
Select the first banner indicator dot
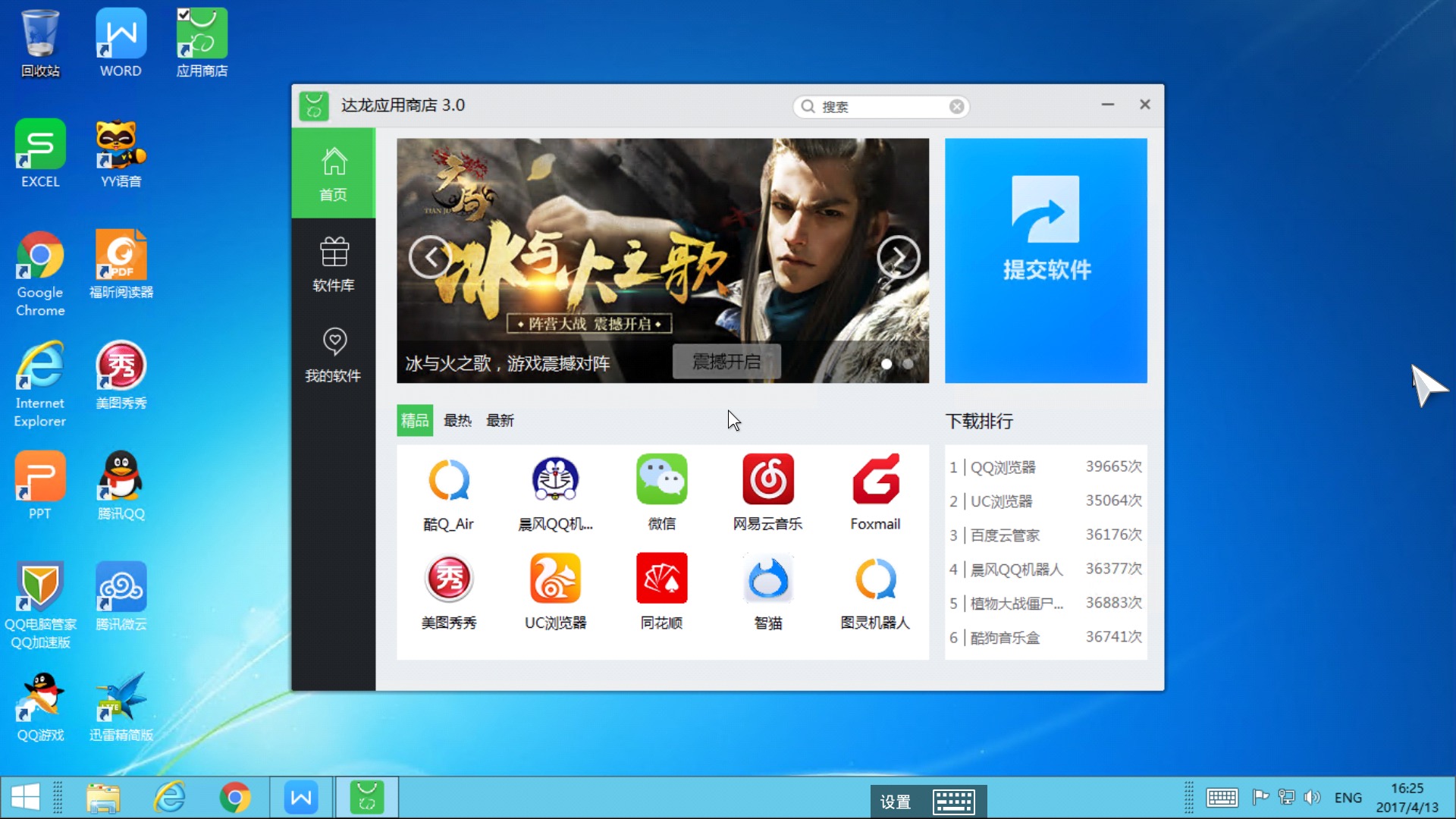click(x=886, y=364)
